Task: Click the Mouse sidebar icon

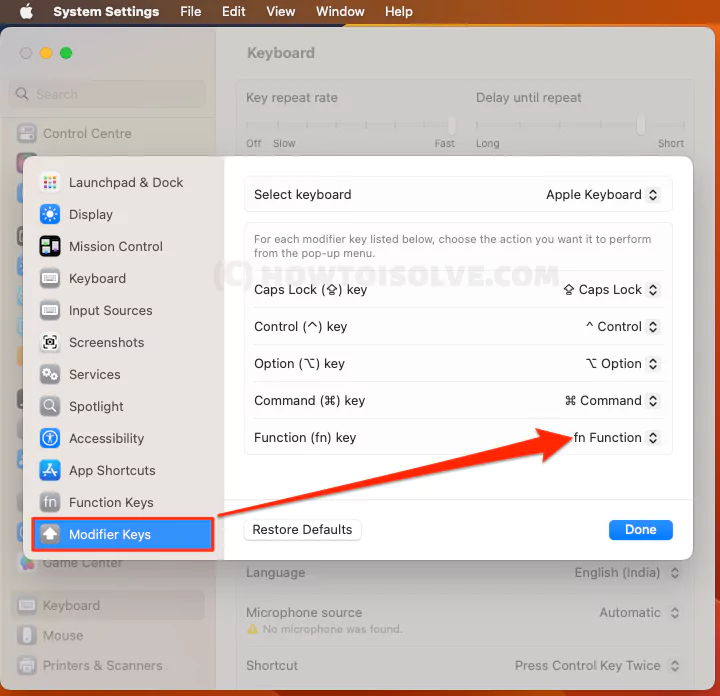Action: pyautogui.click(x=26, y=636)
